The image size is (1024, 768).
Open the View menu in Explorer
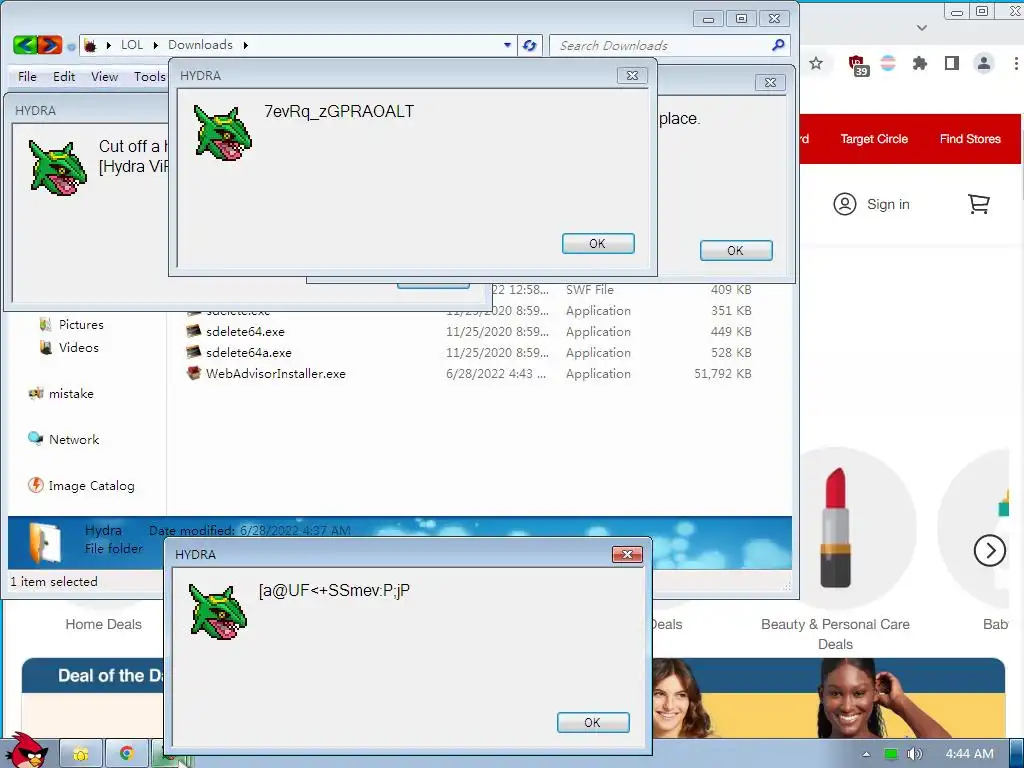(x=104, y=76)
